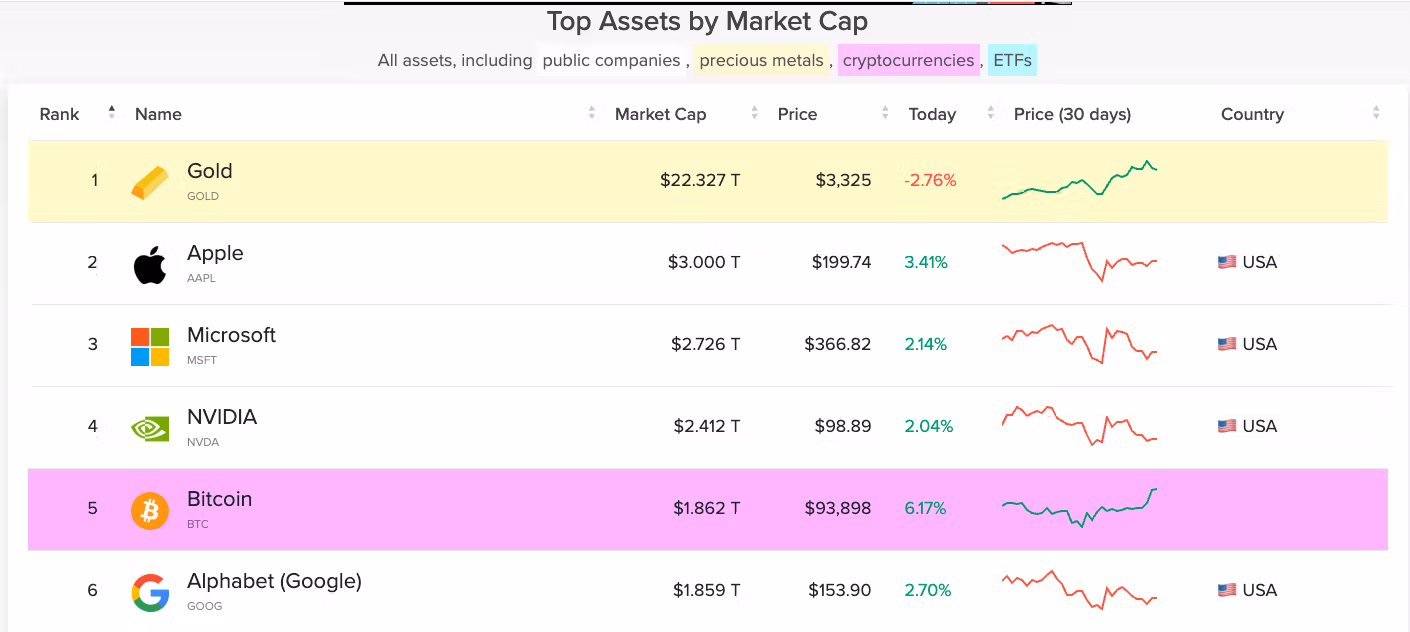The height and width of the screenshot is (632, 1410).
Task: Click the USA flag next to Apple
Action: (x=1225, y=262)
